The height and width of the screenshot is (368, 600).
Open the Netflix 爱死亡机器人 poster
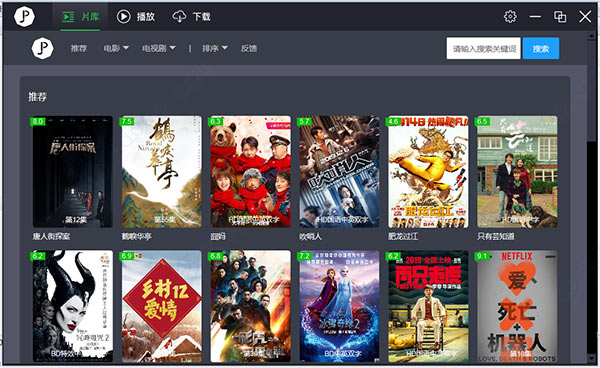pos(517,306)
